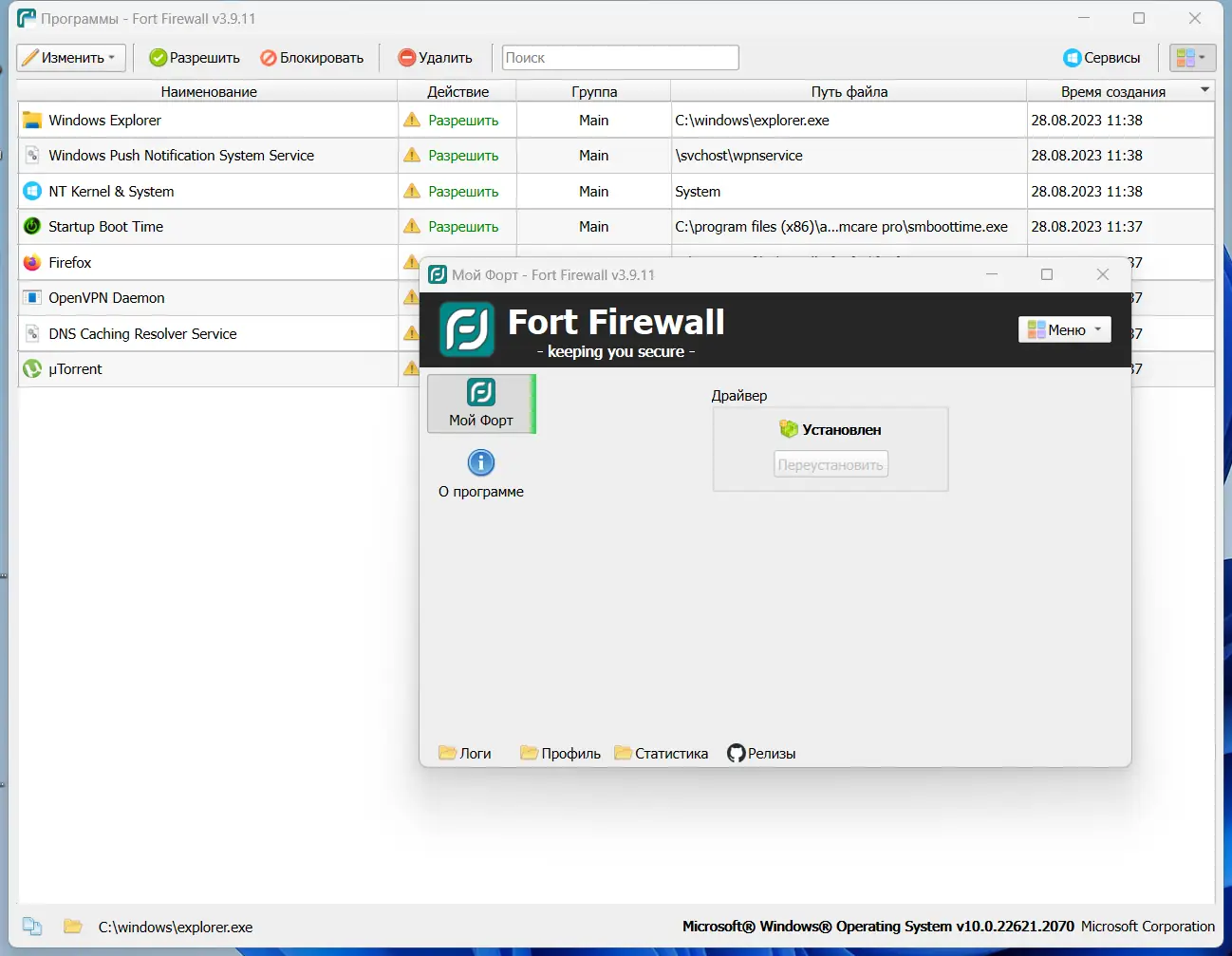Click the Установлен driver status icon
The height and width of the screenshot is (956, 1232).
(x=789, y=429)
